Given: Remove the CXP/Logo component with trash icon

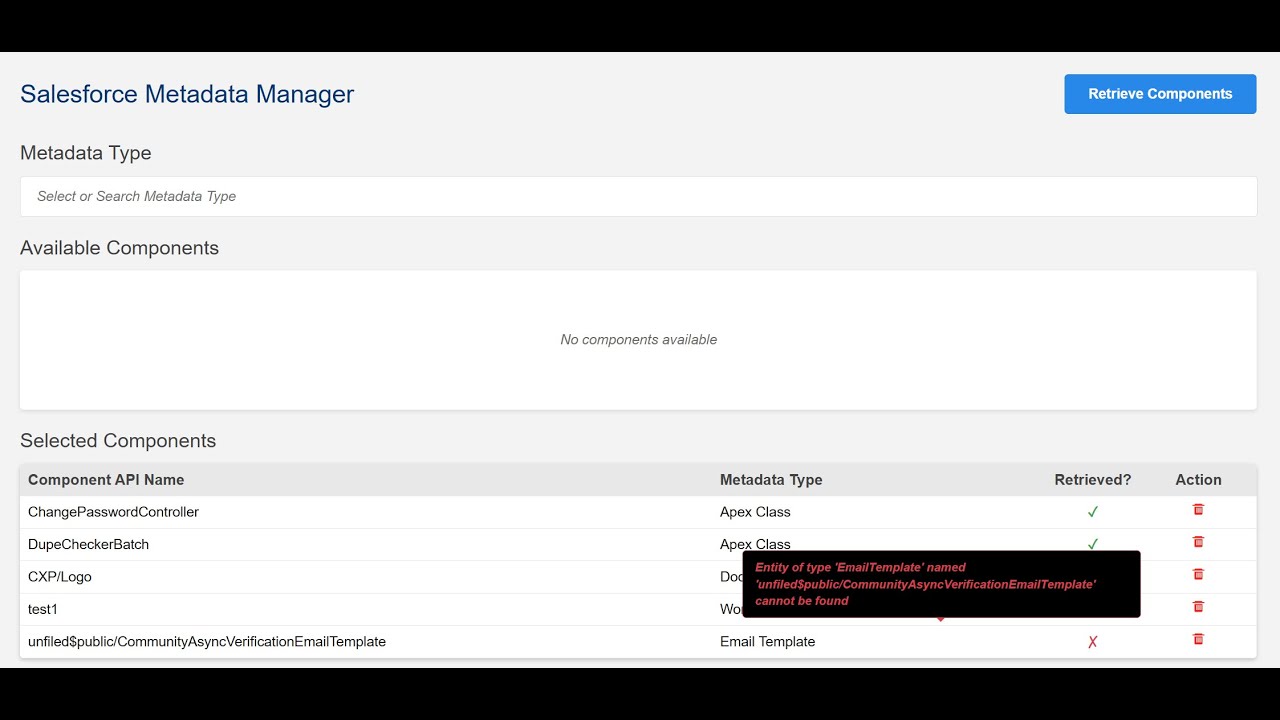Looking at the screenshot, I should (x=1198, y=575).
